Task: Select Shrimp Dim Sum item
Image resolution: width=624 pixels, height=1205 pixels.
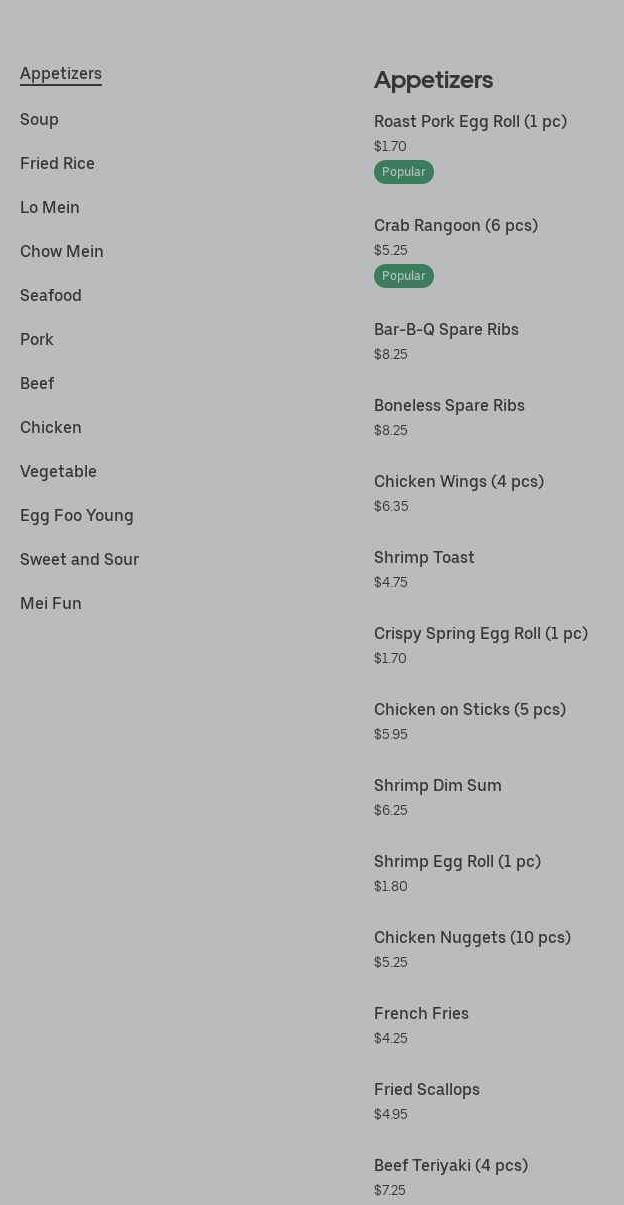Action: [438, 786]
